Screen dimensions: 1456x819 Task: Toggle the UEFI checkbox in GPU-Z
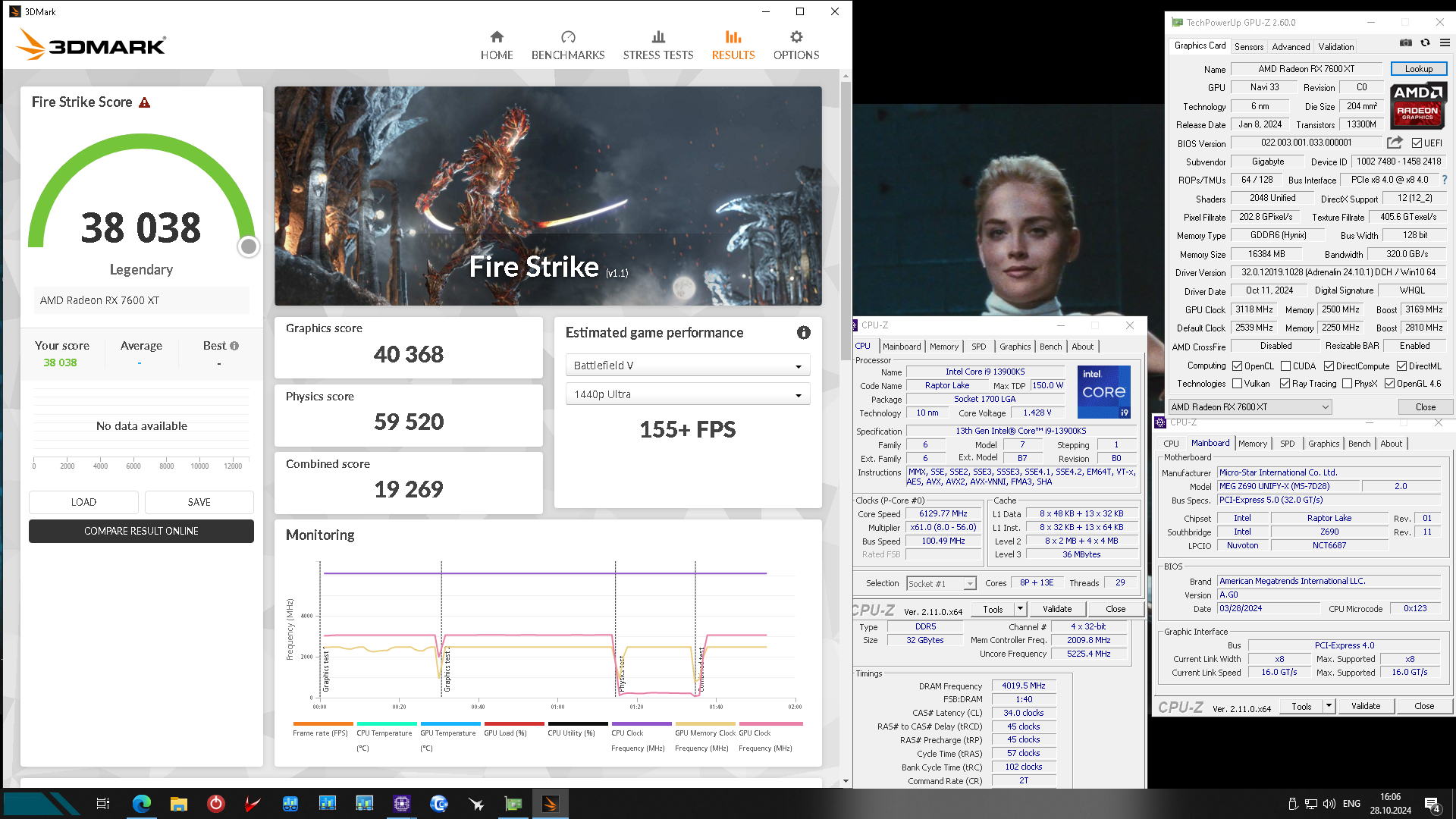click(x=1417, y=143)
